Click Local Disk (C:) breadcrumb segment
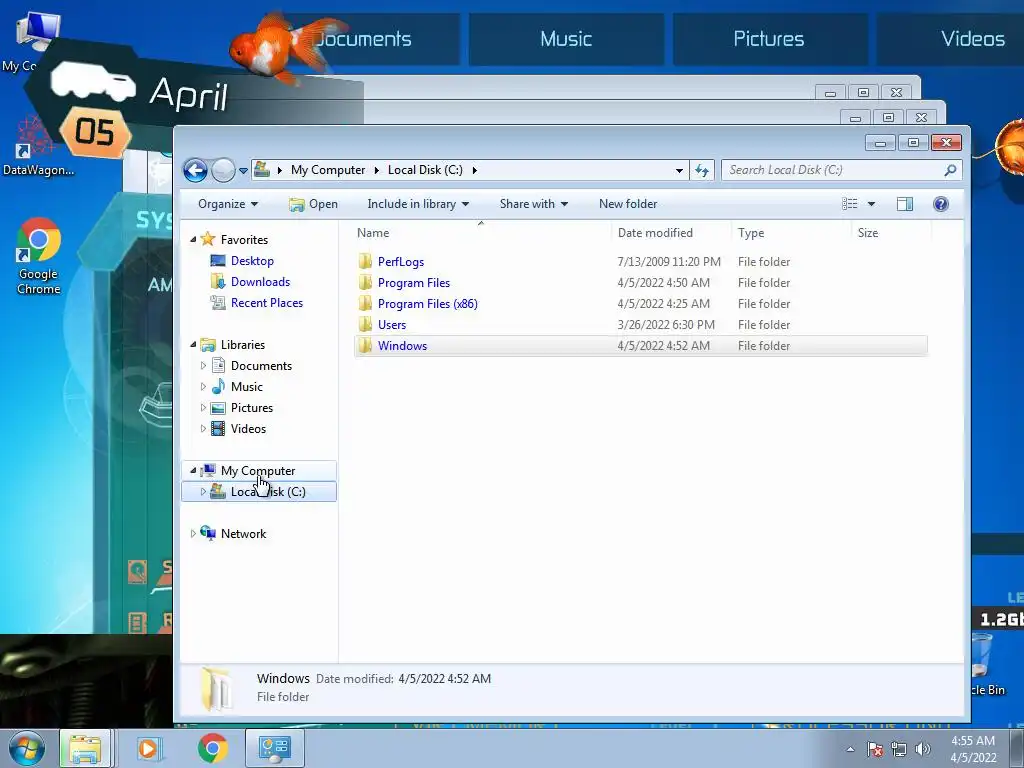 (x=425, y=170)
